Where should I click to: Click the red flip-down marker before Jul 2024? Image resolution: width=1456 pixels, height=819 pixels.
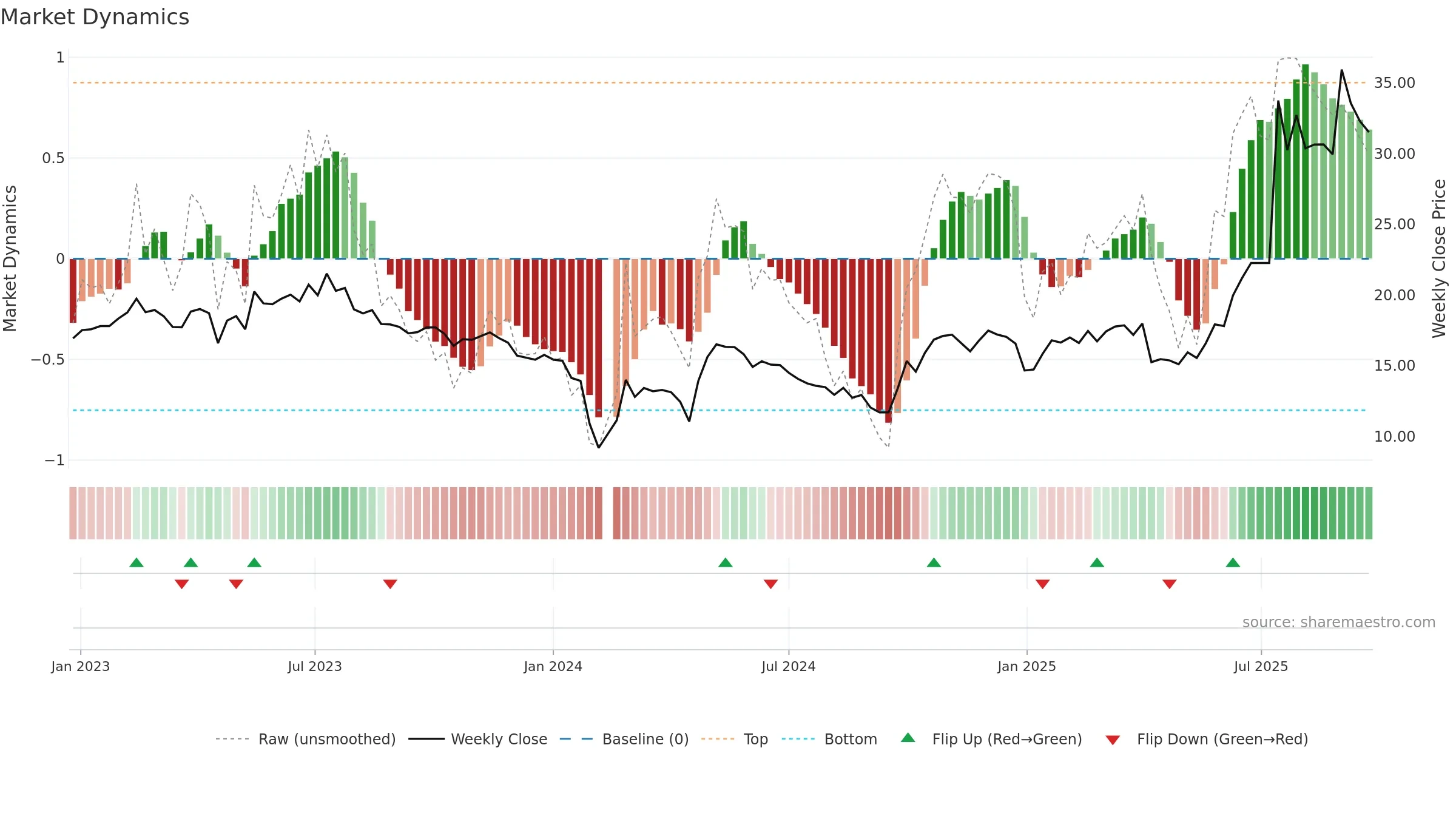(771, 584)
